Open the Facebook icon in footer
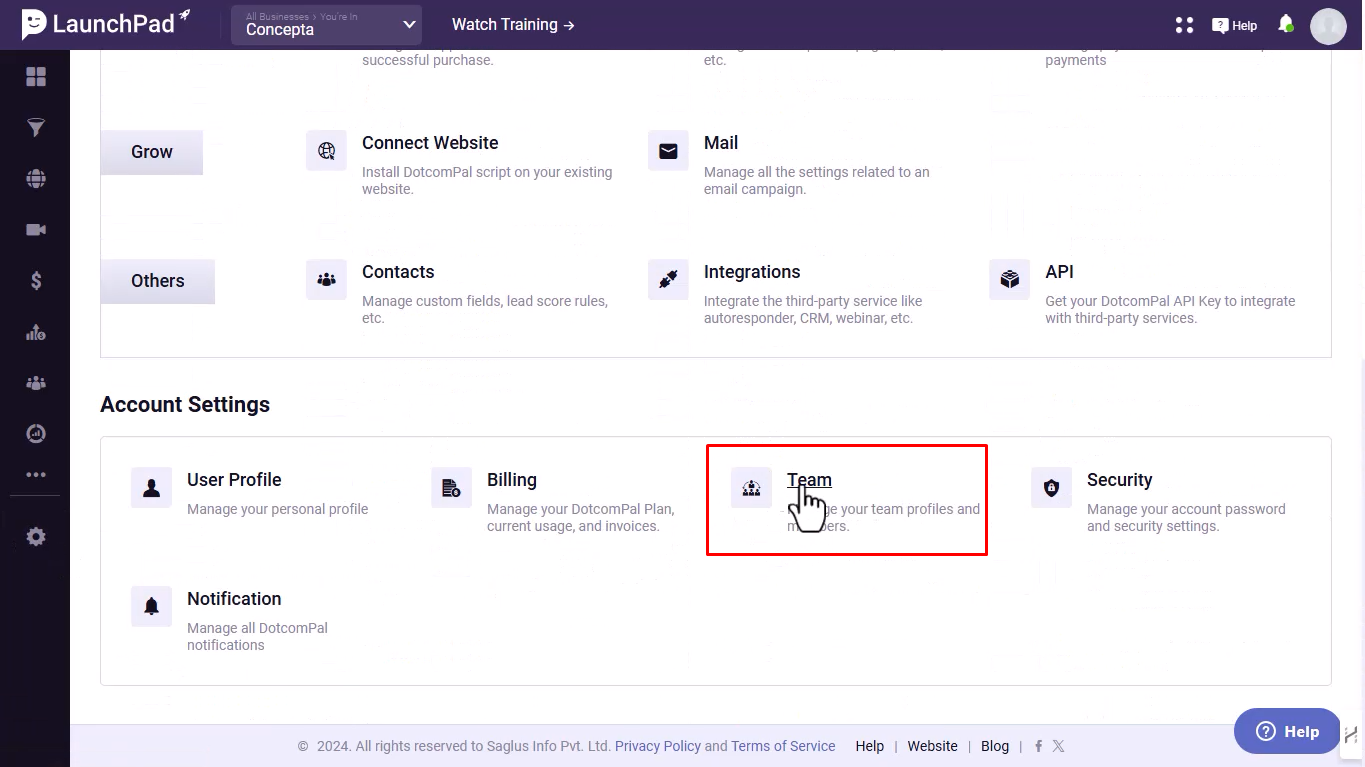This screenshot has width=1365, height=767. 1039,746
